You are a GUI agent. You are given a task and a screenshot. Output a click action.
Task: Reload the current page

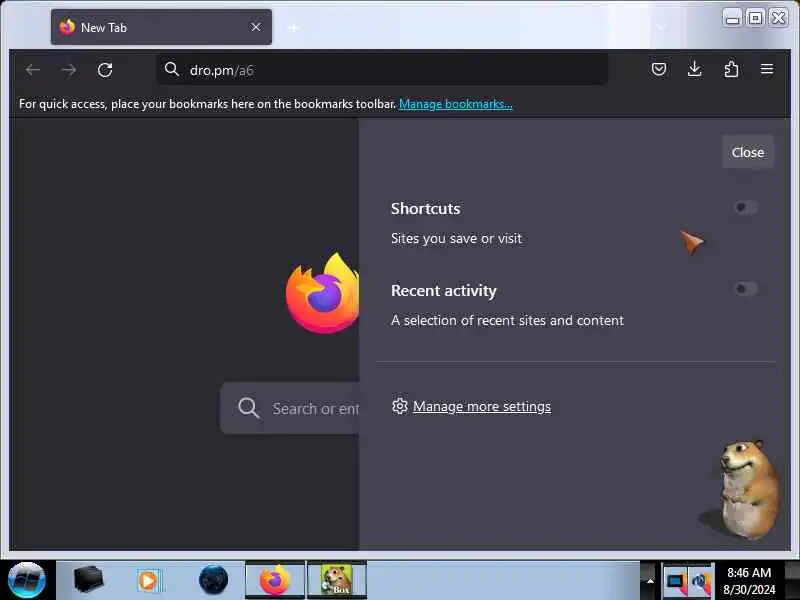pyautogui.click(x=105, y=70)
